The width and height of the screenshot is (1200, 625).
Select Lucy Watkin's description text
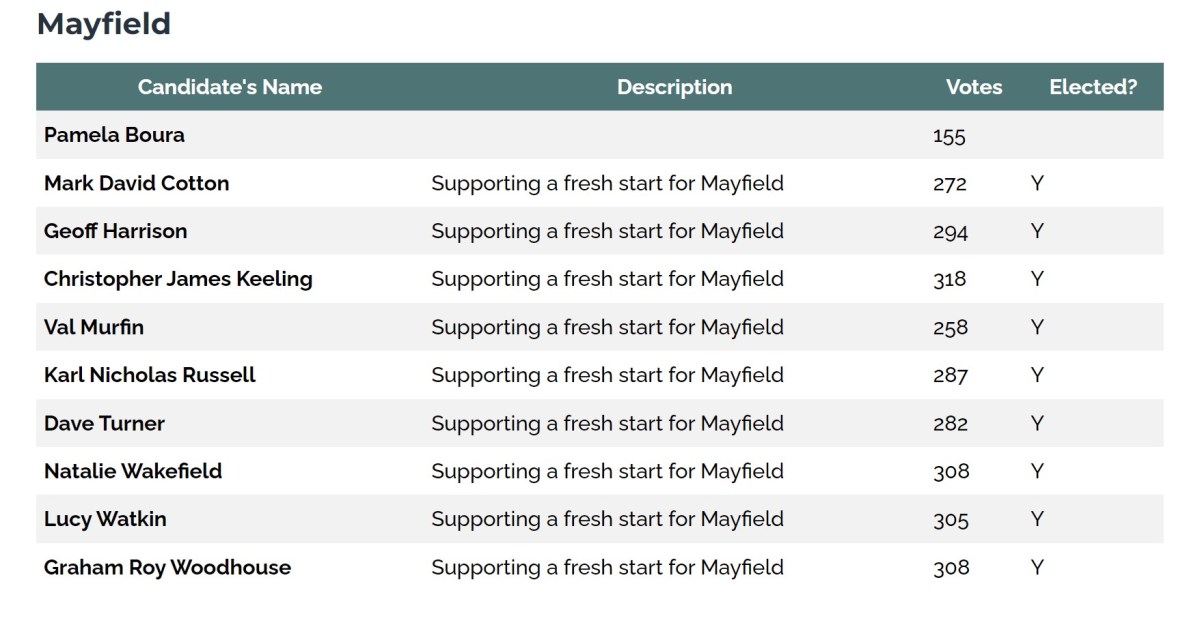click(607, 519)
